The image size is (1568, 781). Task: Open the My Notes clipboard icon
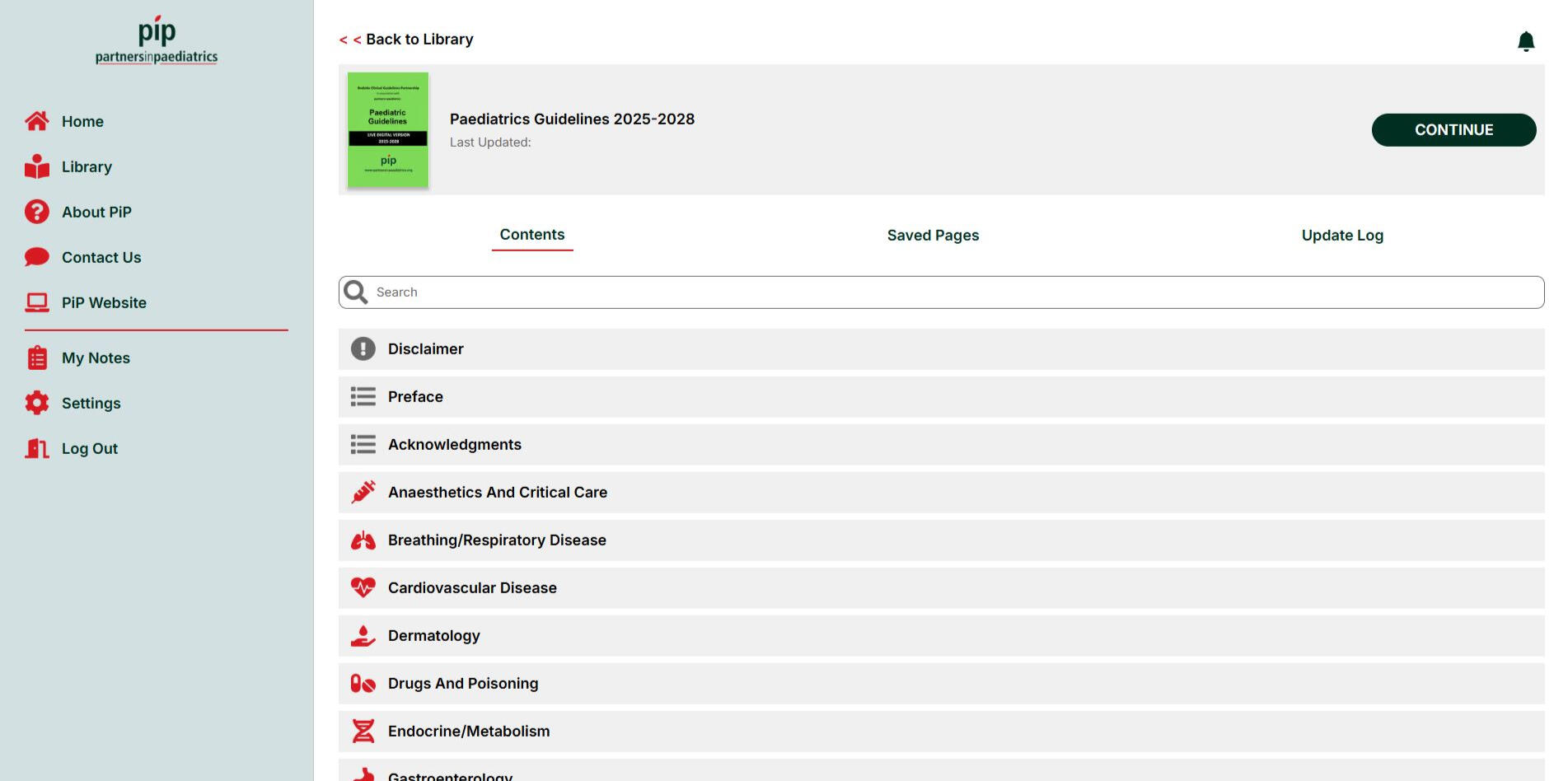coord(36,358)
